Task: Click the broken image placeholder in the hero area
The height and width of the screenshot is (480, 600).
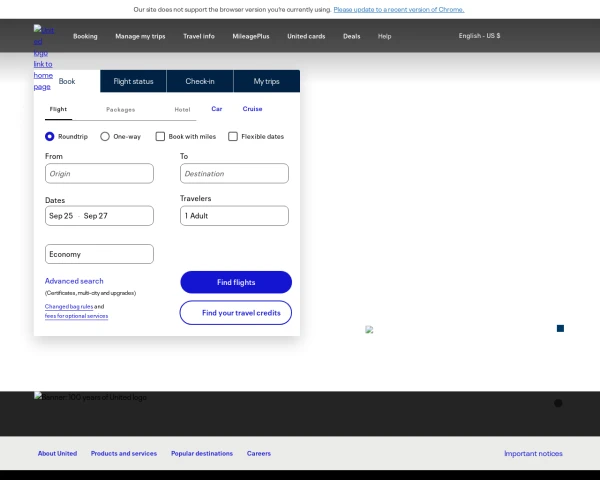Action: (x=369, y=330)
